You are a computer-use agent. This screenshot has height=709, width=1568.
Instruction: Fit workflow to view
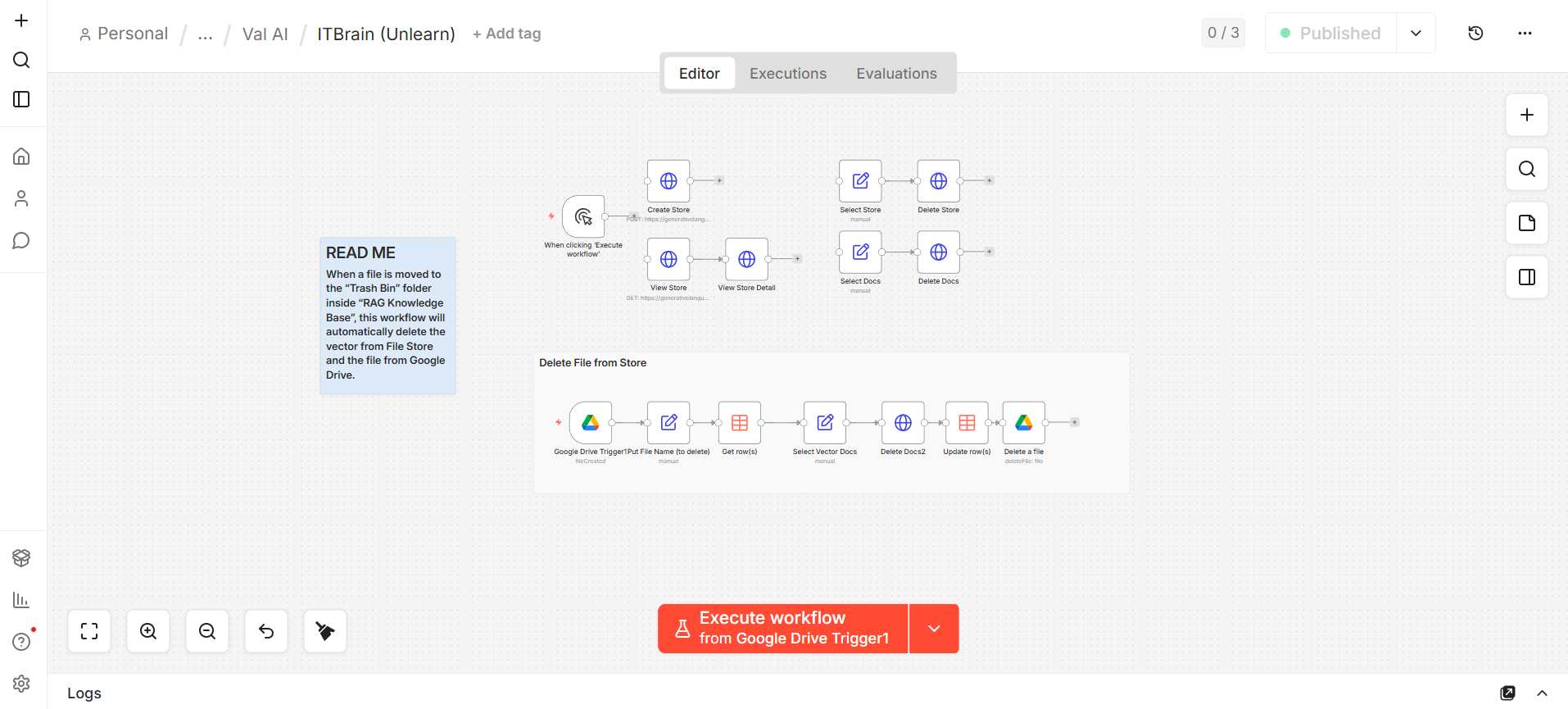click(x=89, y=631)
